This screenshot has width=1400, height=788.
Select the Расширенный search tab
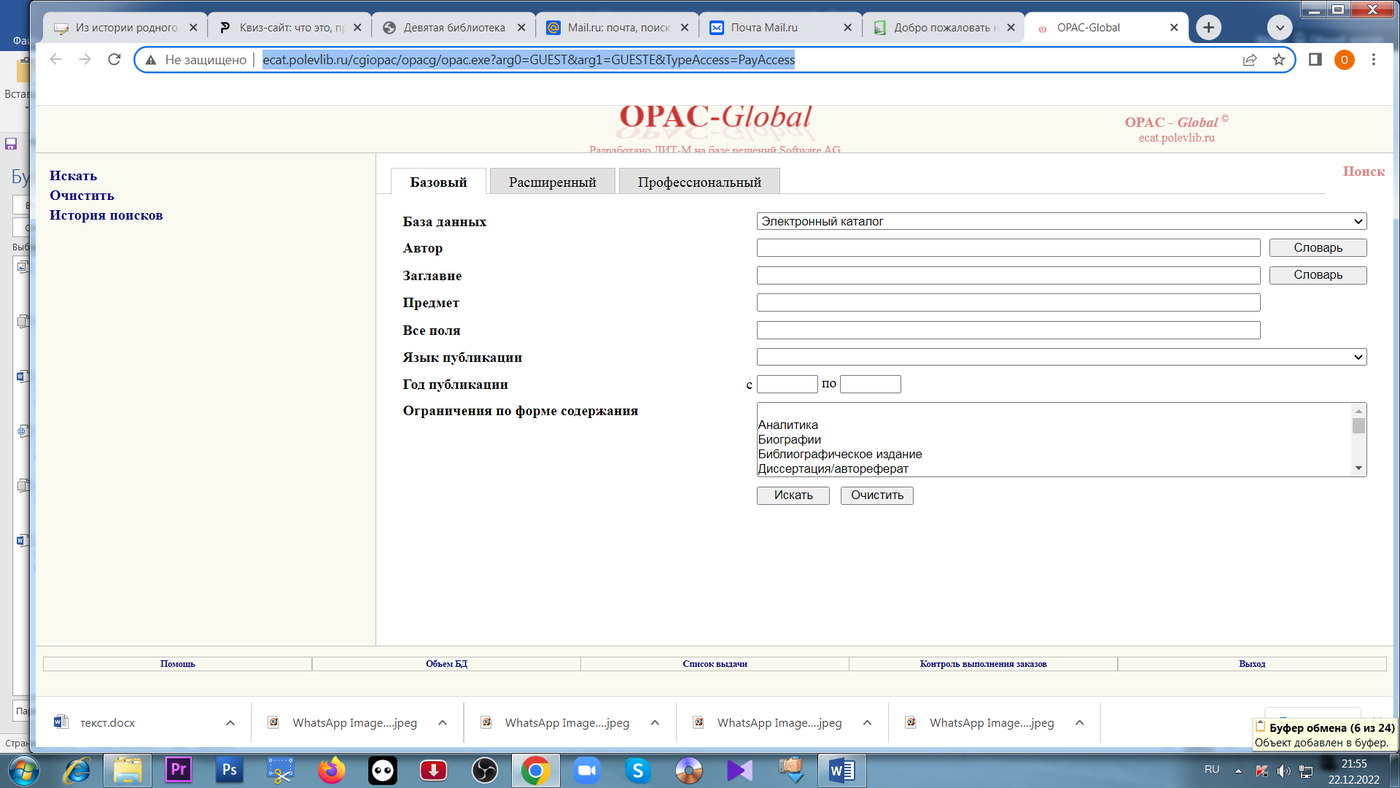[x=552, y=182]
